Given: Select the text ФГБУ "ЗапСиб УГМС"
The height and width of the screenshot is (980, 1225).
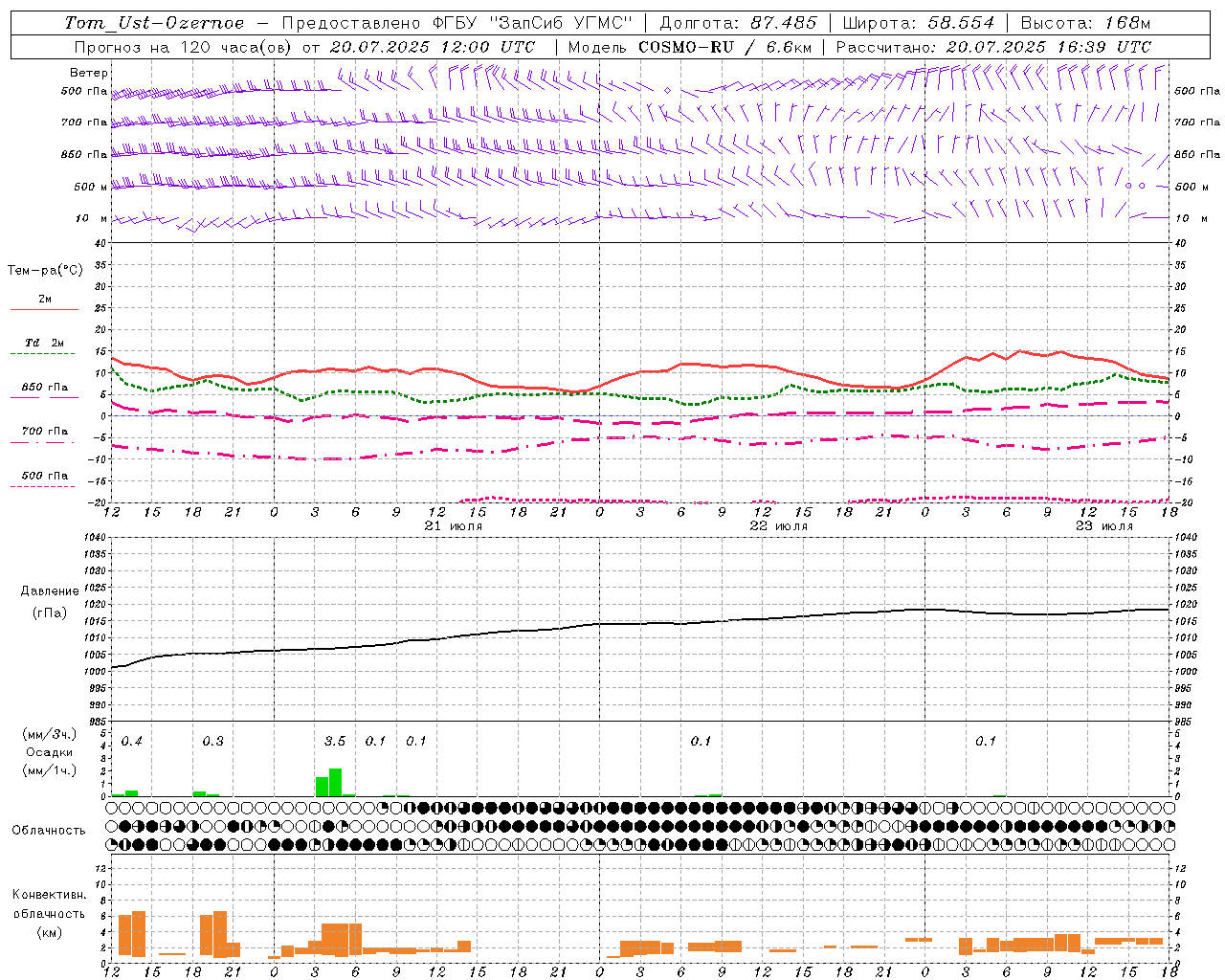Looking at the screenshot, I should point(533,23).
